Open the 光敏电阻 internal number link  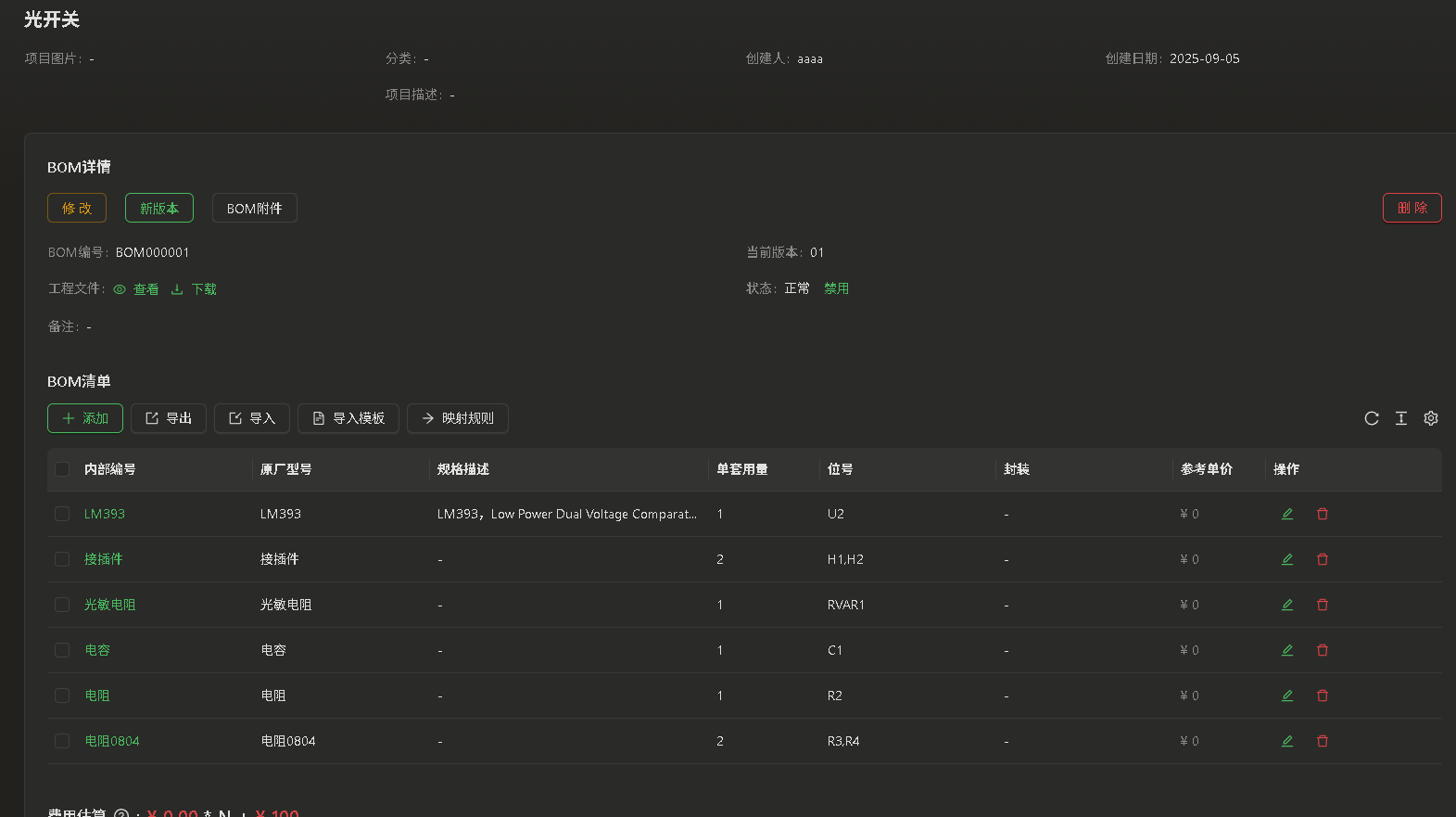109,605
